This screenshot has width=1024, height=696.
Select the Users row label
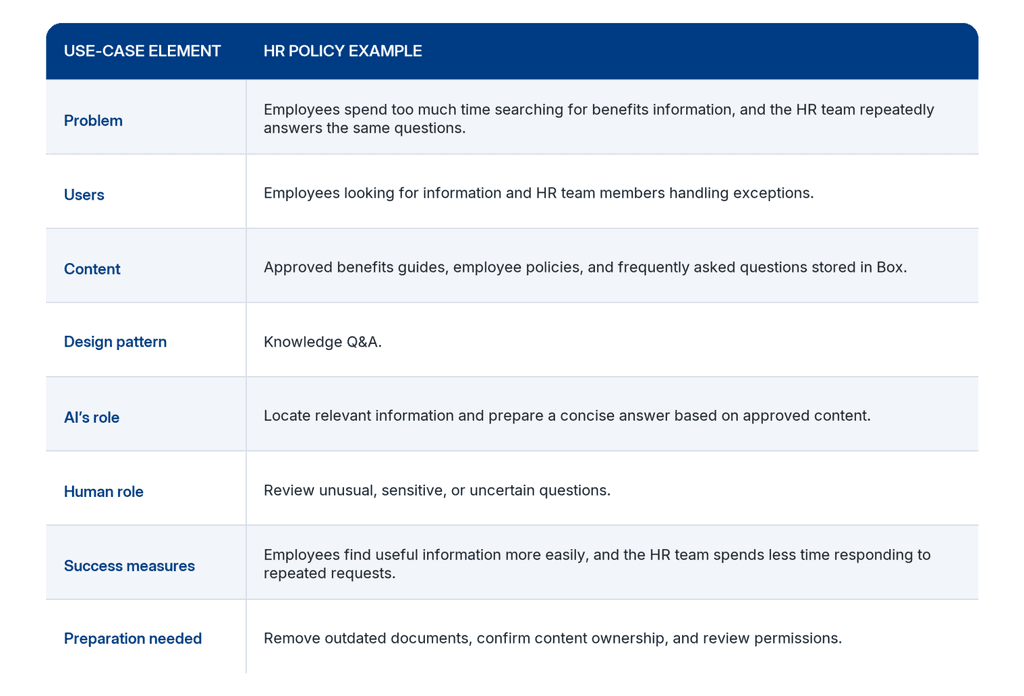84,195
